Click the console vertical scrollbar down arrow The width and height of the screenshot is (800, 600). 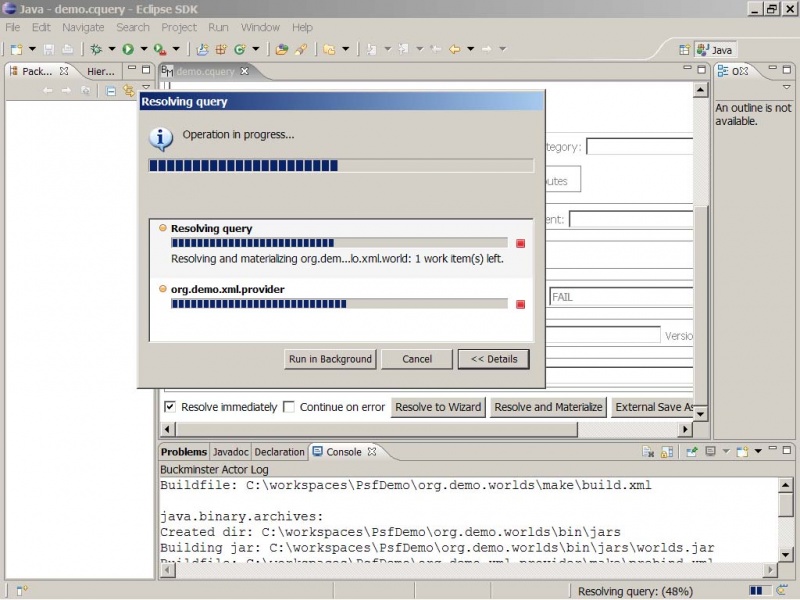[786, 554]
